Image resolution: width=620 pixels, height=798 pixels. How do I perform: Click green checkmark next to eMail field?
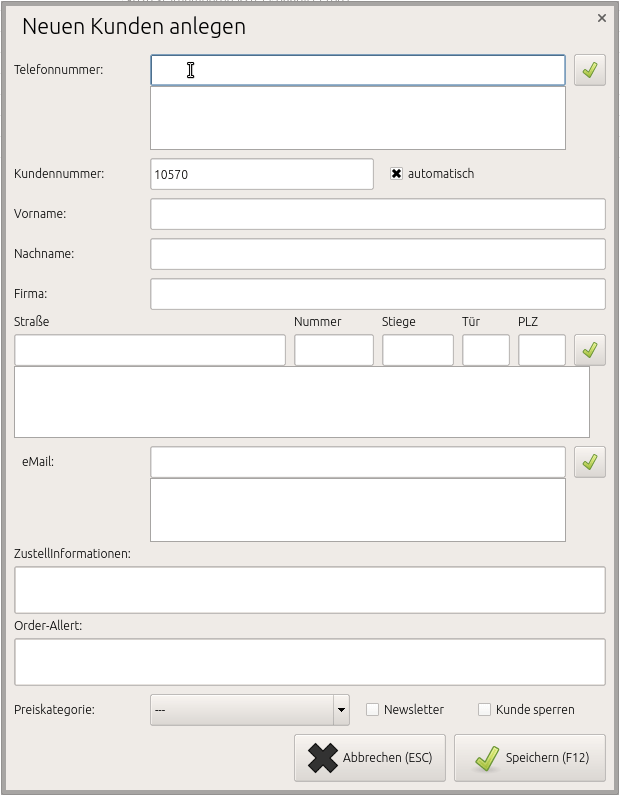590,462
